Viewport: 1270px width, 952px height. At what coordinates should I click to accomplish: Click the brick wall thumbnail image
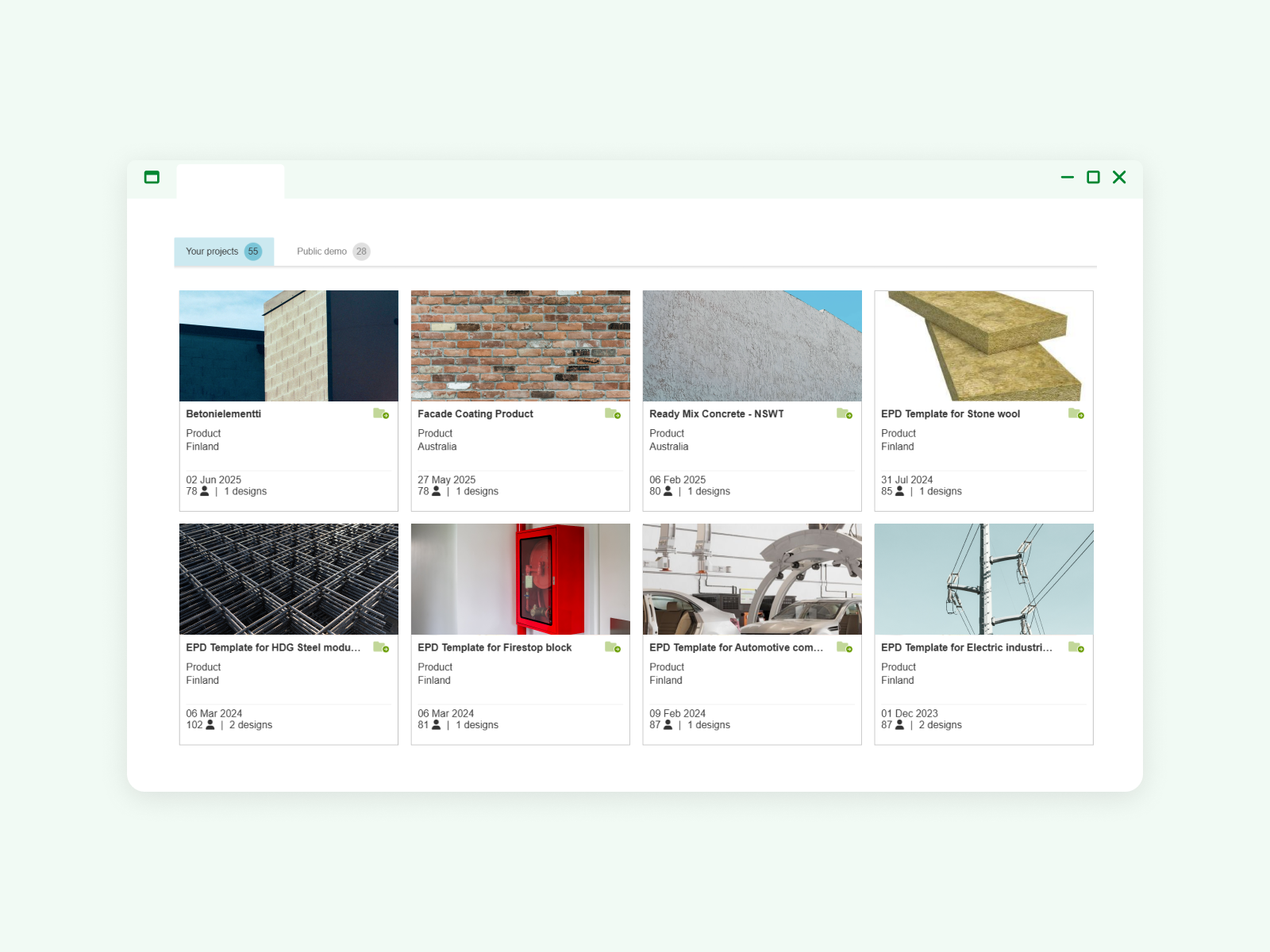tap(521, 346)
